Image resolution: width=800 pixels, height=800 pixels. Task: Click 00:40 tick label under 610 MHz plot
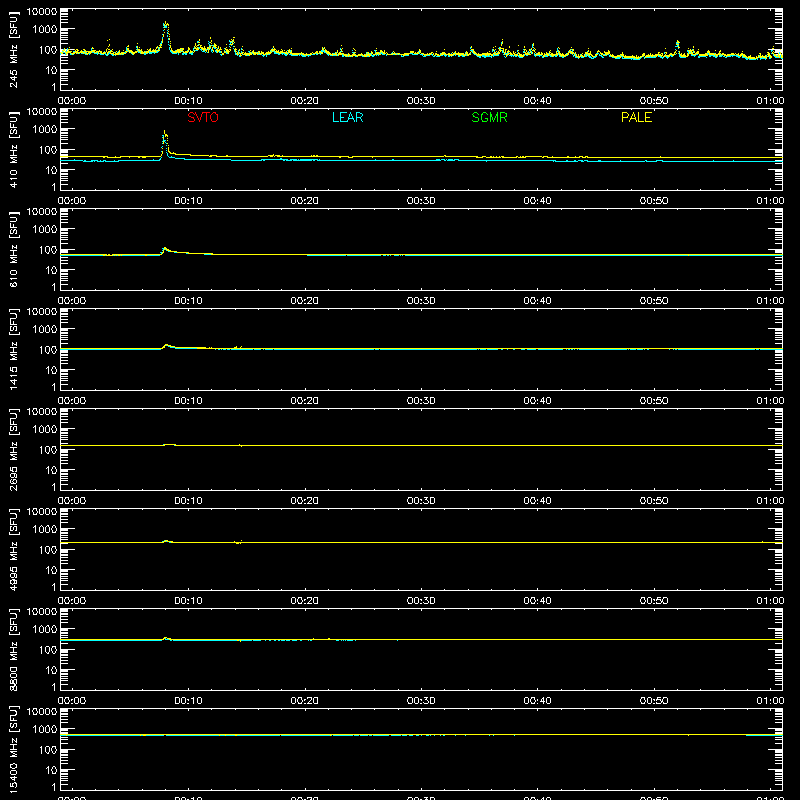point(537,301)
